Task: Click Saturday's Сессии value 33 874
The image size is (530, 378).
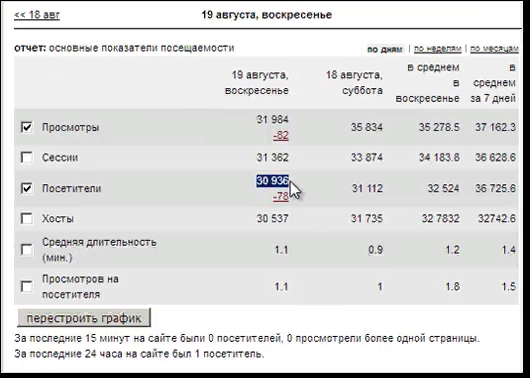Action: (367, 158)
